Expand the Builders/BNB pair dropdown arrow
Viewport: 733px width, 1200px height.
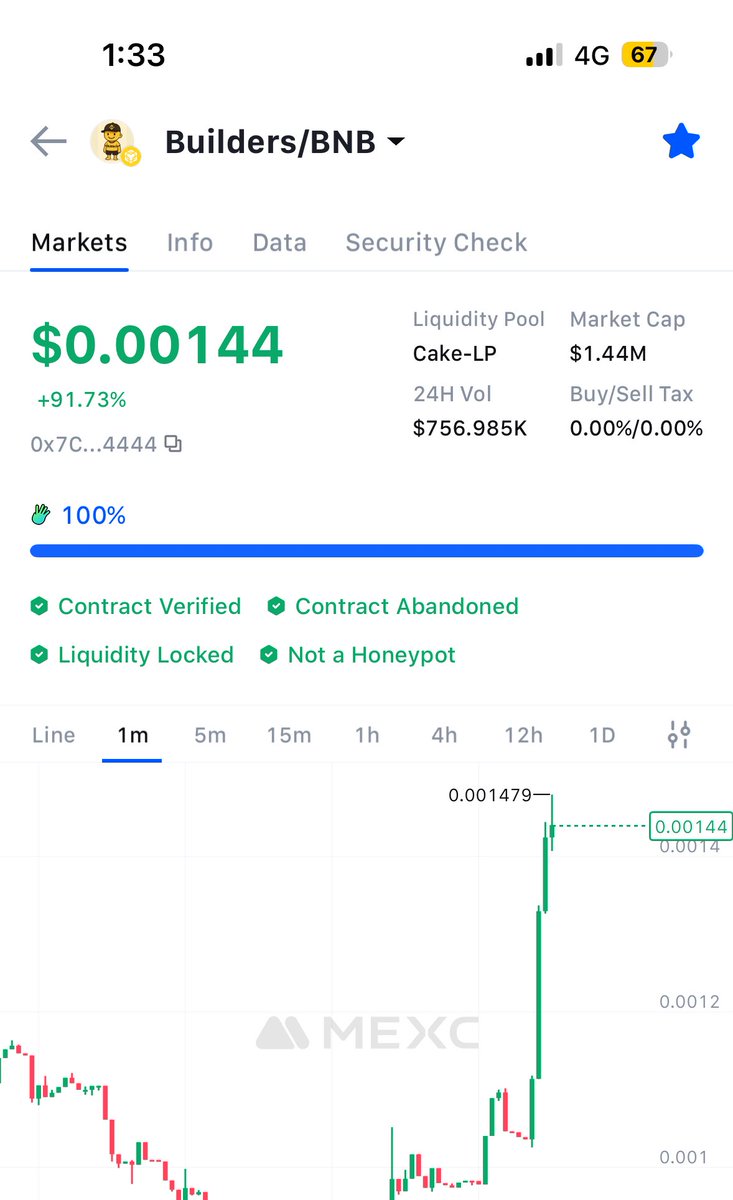point(396,142)
